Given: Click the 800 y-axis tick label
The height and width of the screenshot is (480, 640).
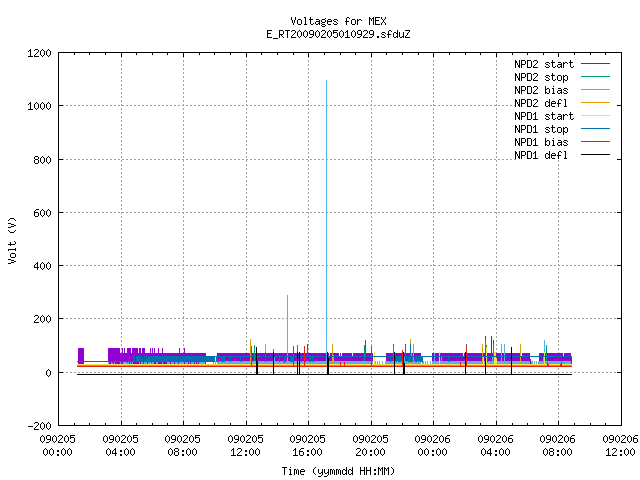Looking at the screenshot, I should (x=42, y=160).
